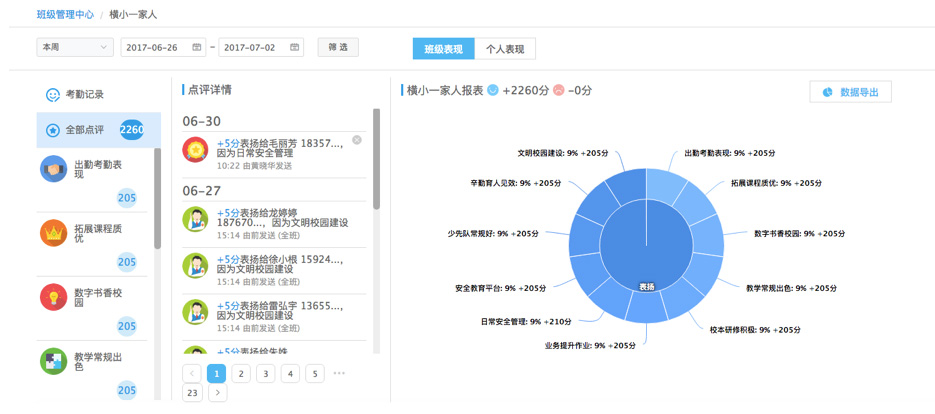Click the previous page arrow
This screenshot has width=935, height=414.
coord(192,373)
